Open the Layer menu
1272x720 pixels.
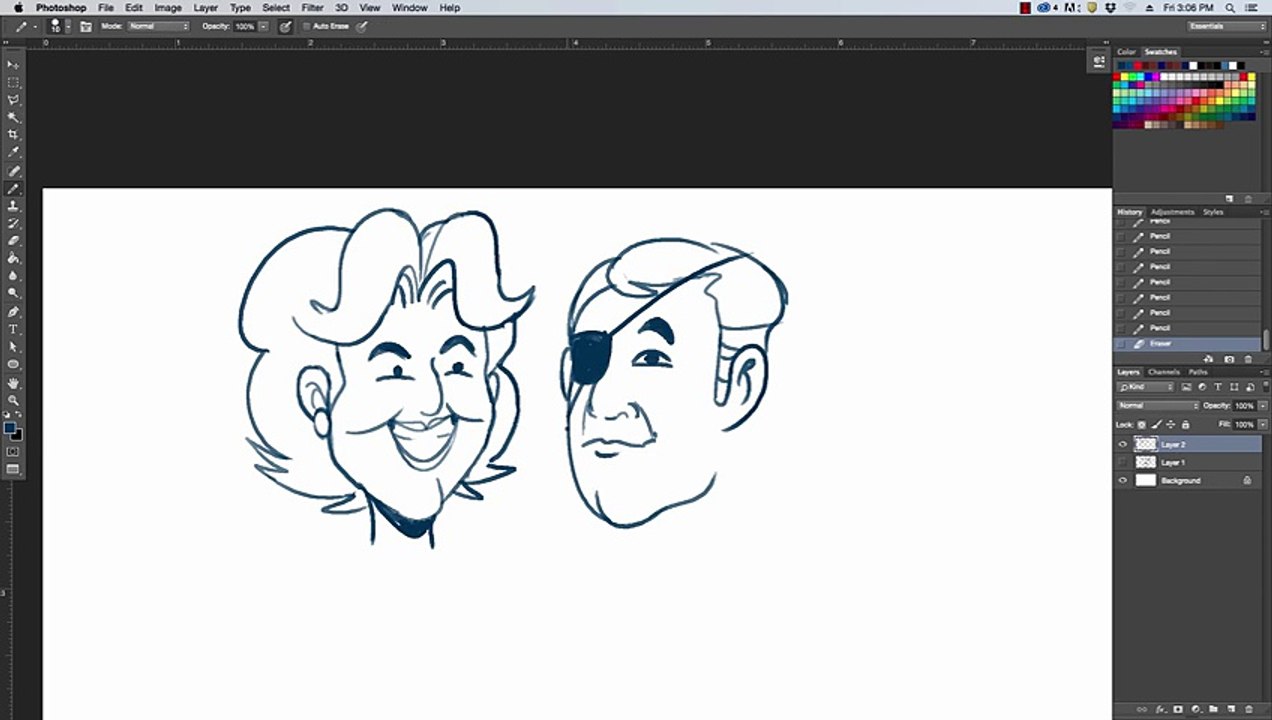[205, 7]
